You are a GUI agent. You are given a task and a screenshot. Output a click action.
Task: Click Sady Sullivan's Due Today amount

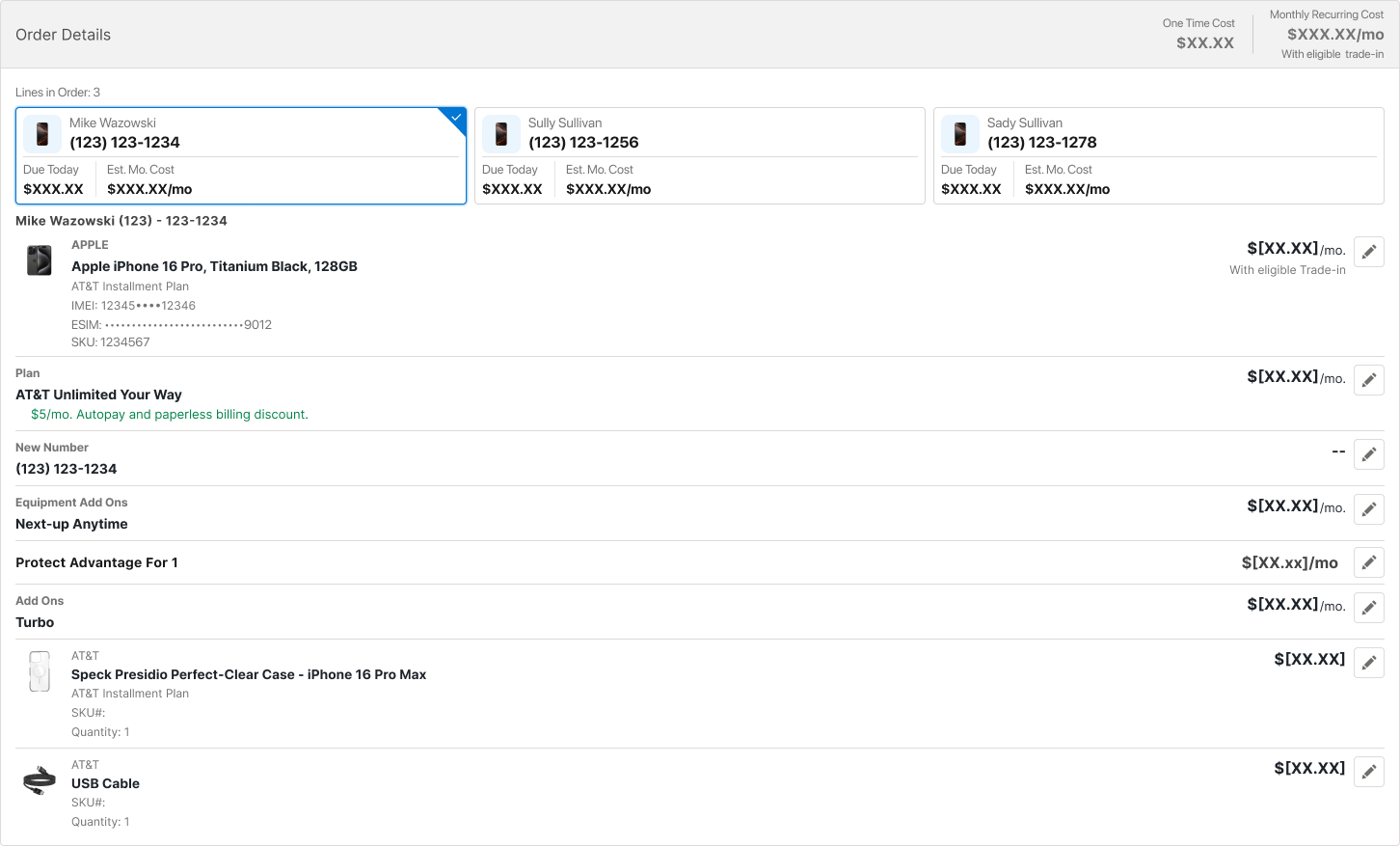[x=971, y=189]
